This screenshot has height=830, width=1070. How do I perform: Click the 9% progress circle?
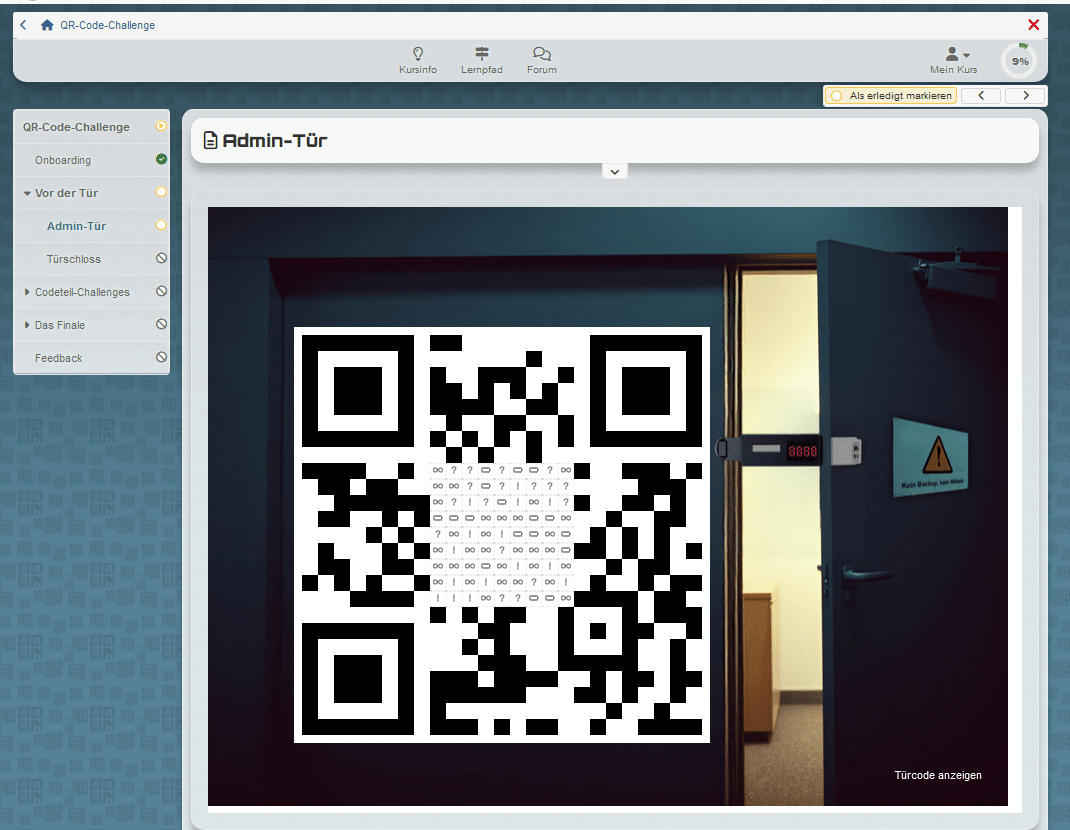tap(1020, 61)
